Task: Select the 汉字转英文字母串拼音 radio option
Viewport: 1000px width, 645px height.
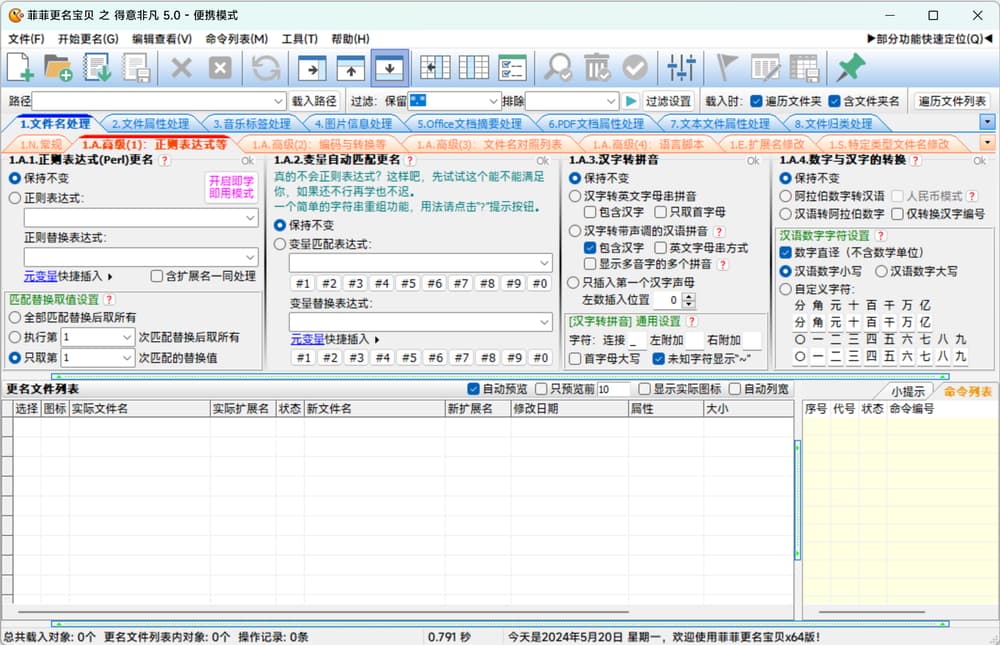Action: (x=575, y=196)
